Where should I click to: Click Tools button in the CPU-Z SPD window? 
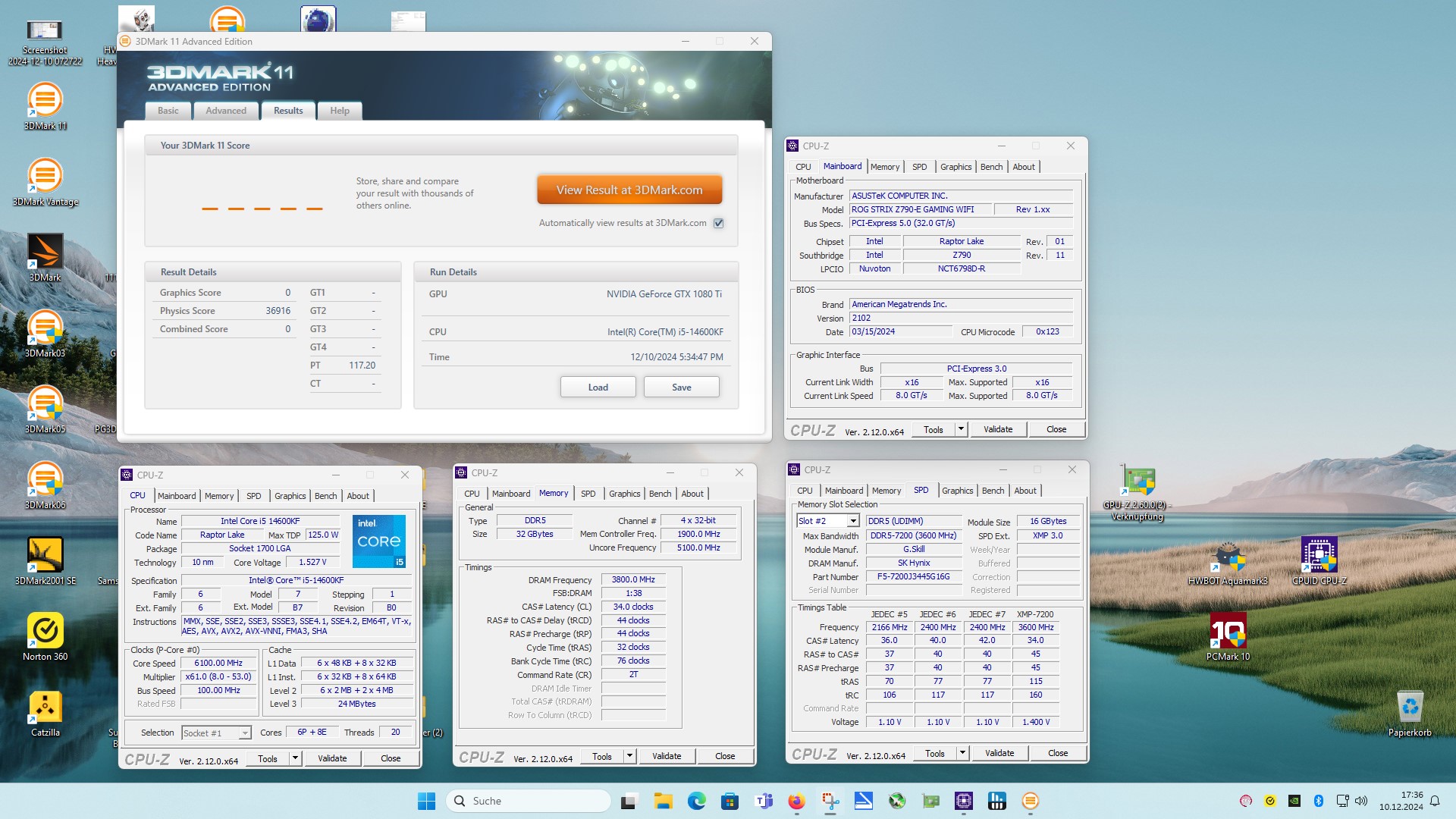click(935, 753)
